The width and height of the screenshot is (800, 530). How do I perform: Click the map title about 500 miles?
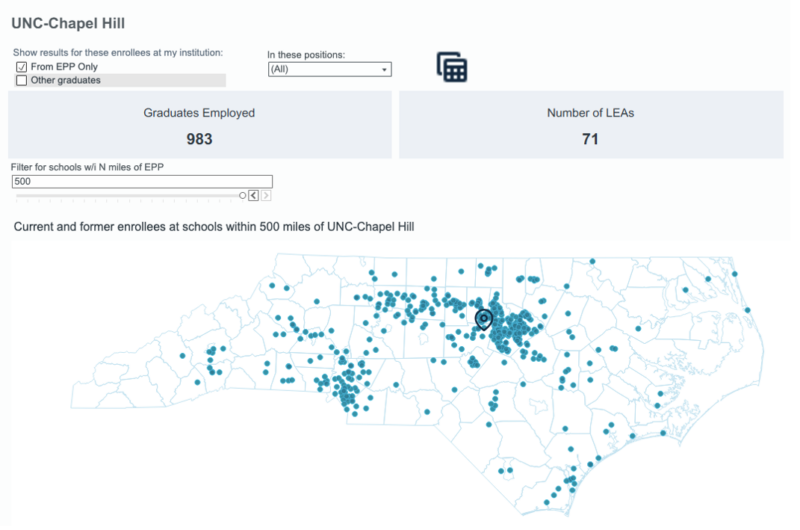[x=214, y=227]
